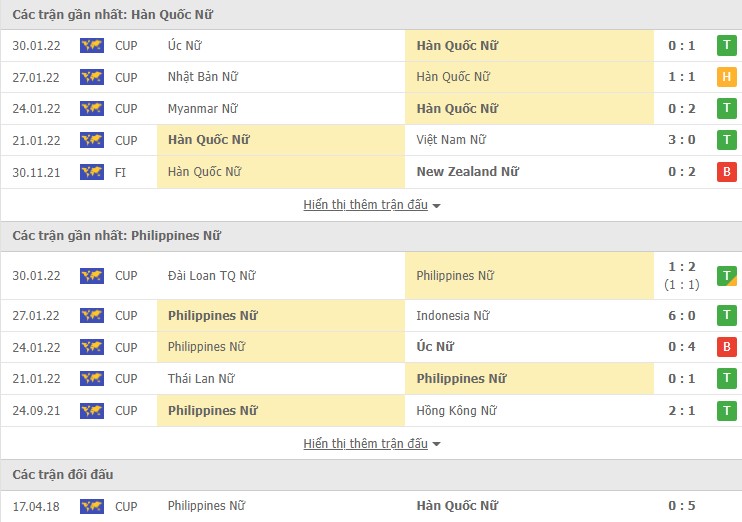
Task: Click the green T result badge for Myanmar Nữ match
Action: [726, 108]
